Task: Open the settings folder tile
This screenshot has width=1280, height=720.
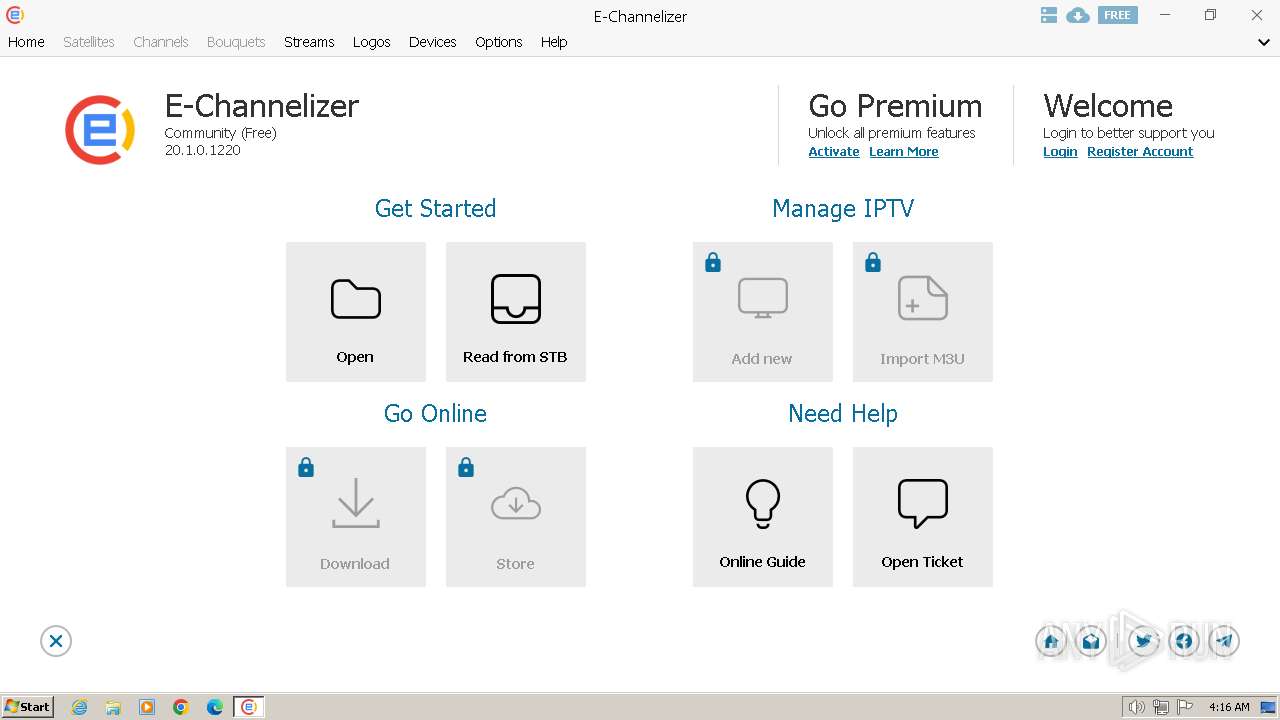Action: [x=356, y=312]
